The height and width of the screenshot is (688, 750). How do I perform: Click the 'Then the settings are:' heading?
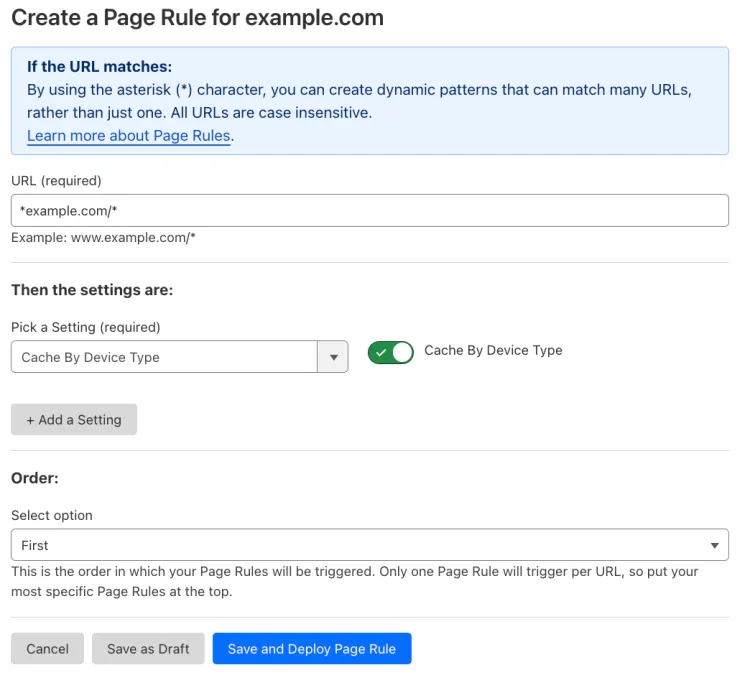click(x=92, y=290)
